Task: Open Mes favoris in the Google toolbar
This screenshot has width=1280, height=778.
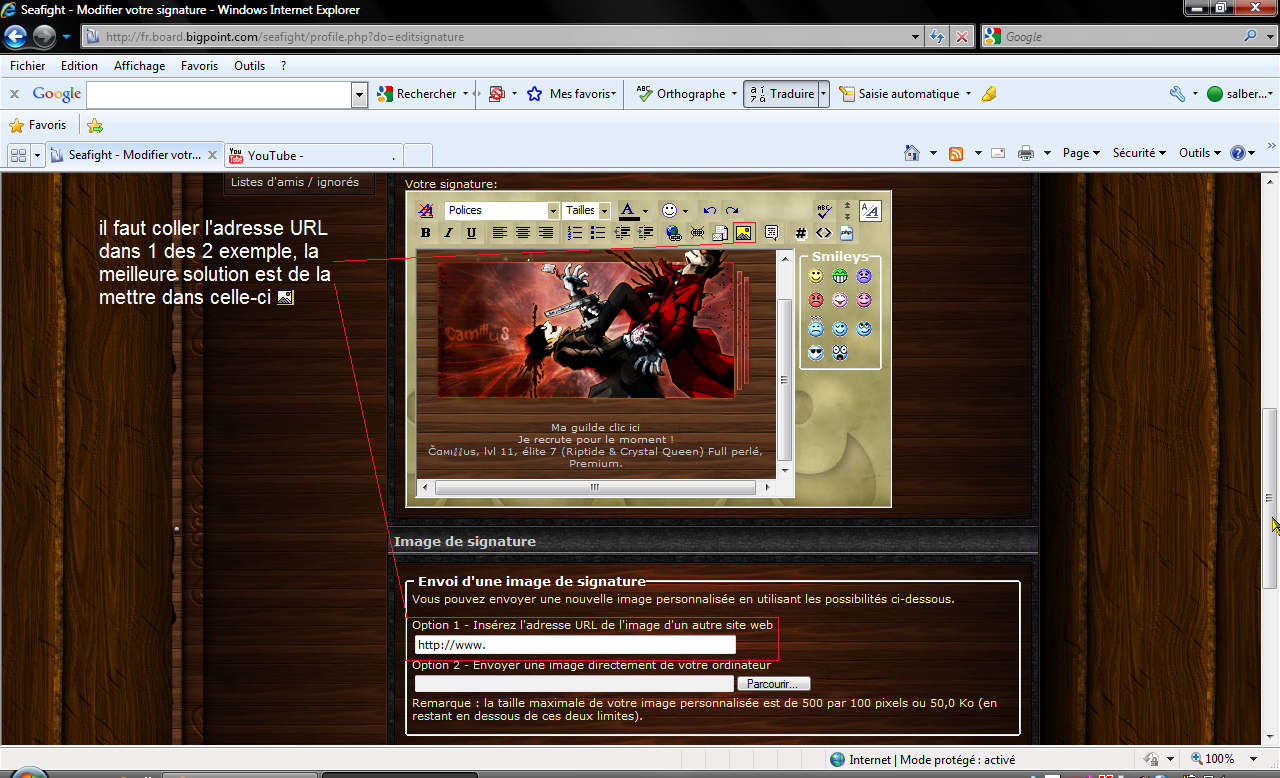Action: click(x=570, y=94)
